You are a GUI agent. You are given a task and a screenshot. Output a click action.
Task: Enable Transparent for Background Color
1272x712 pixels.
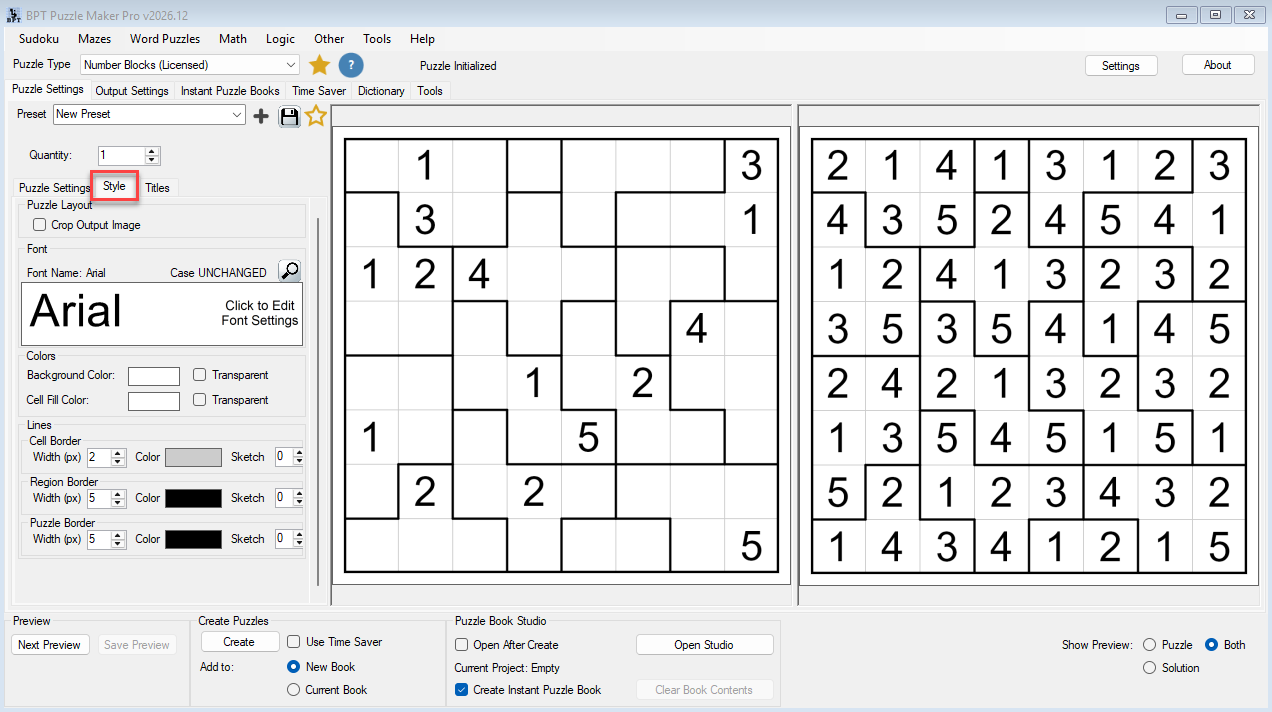200,375
